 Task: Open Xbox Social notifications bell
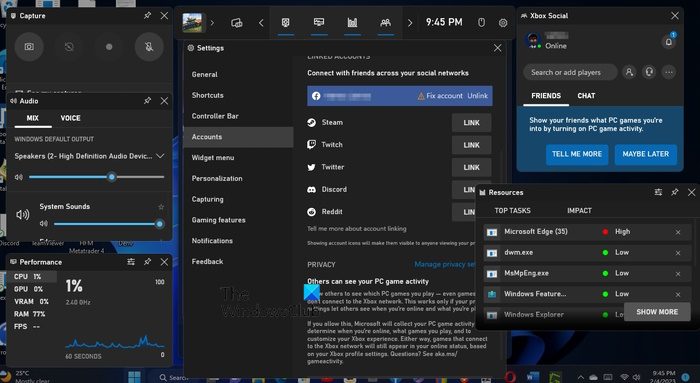(669, 42)
